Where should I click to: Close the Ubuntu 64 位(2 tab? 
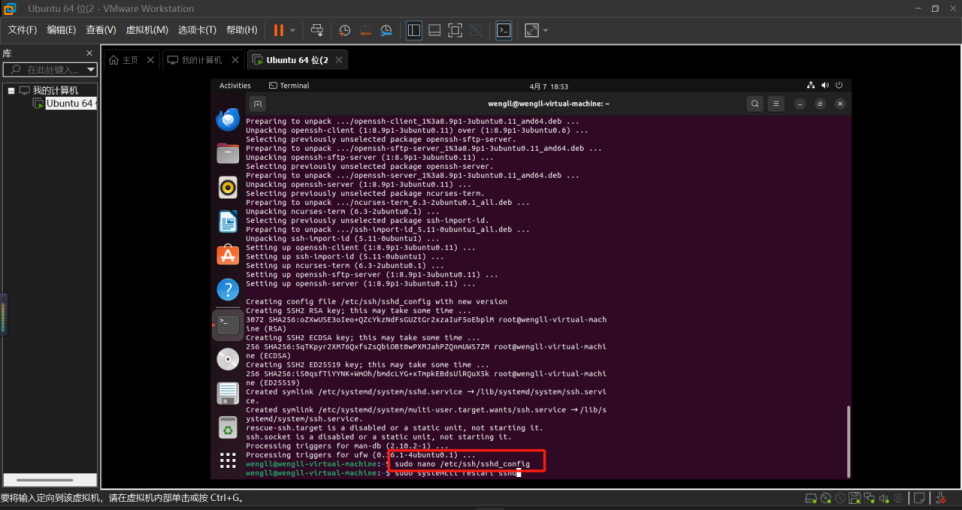[x=339, y=60]
